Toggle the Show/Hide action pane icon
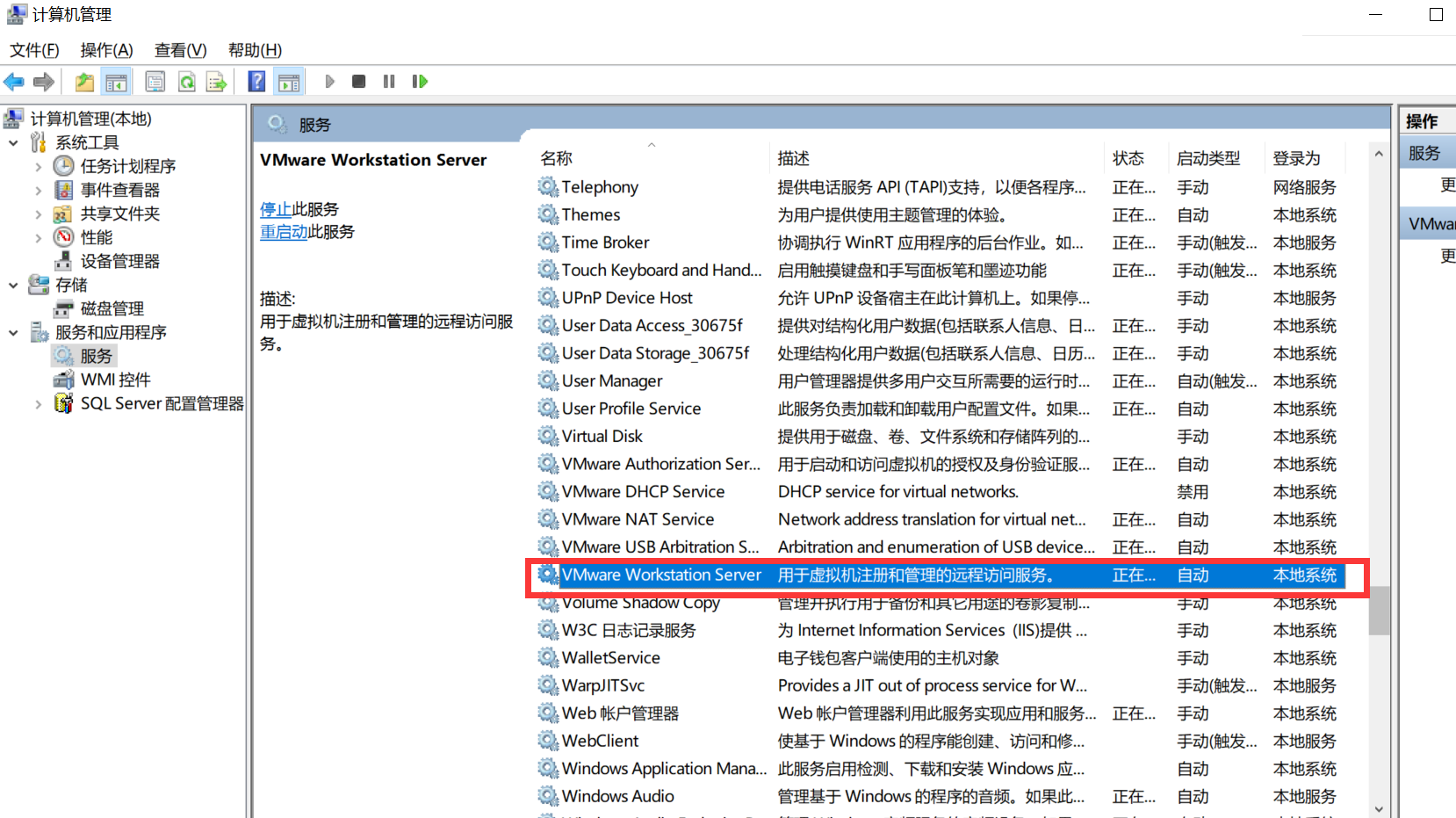Screen dimensions: 1456x818 click(x=289, y=82)
